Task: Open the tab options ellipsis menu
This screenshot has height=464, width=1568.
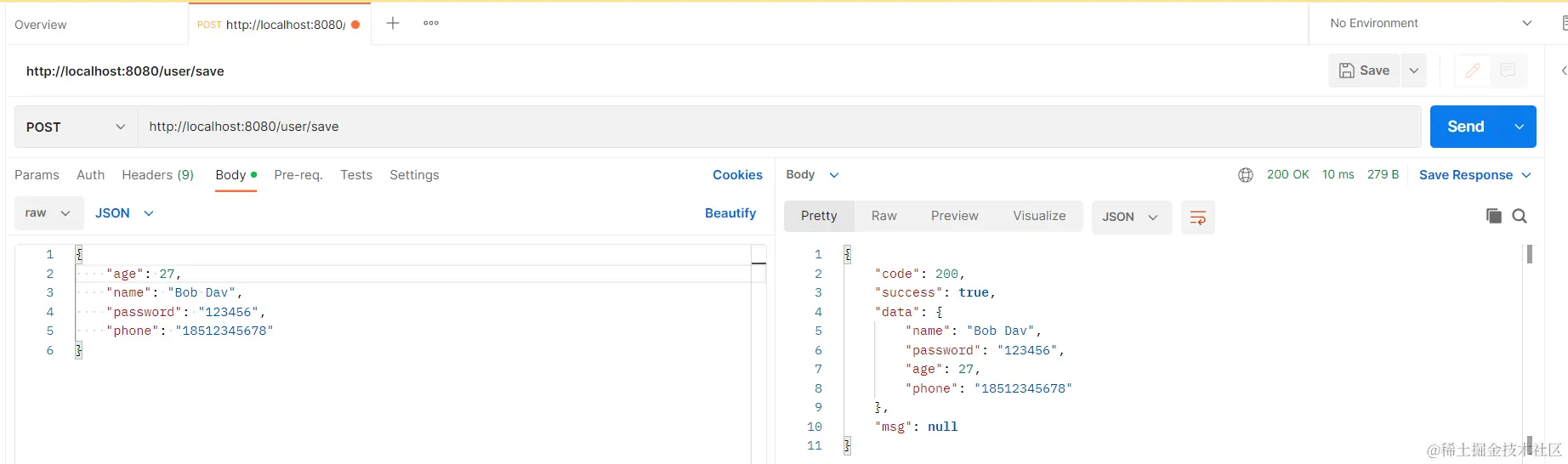Action: 431,23
